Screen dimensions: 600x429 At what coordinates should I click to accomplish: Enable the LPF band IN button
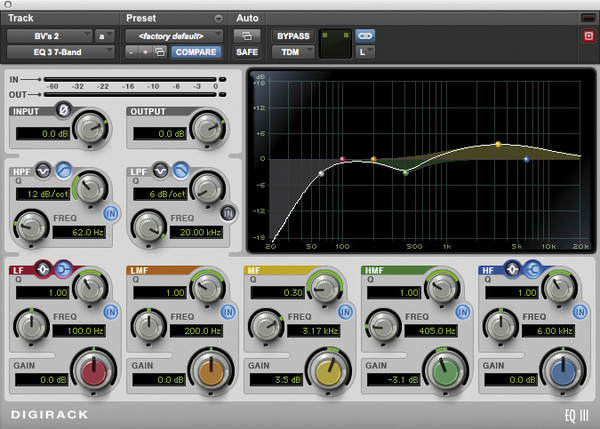tap(228, 214)
